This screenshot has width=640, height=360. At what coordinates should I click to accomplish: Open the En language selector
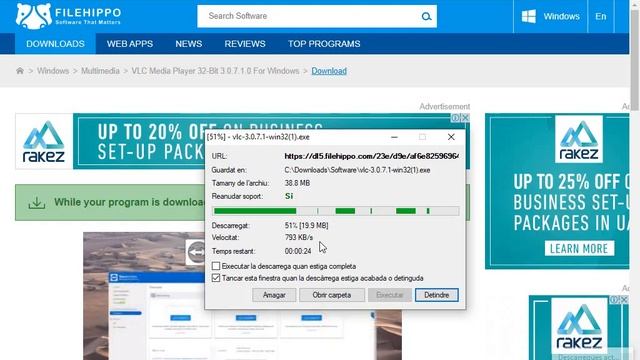tap(600, 16)
